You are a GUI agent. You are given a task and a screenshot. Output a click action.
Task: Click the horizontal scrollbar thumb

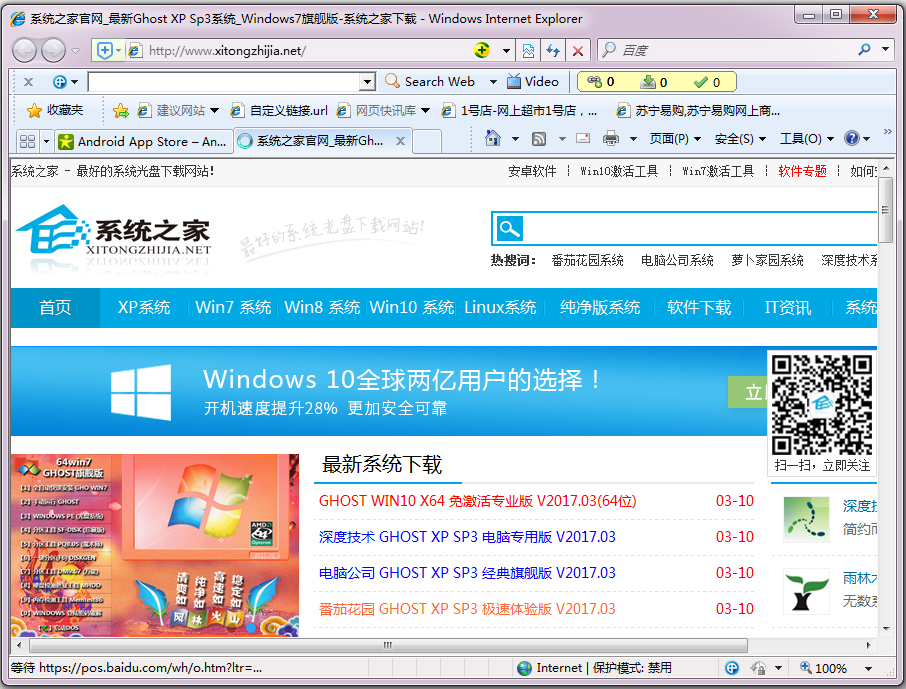(x=387, y=646)
